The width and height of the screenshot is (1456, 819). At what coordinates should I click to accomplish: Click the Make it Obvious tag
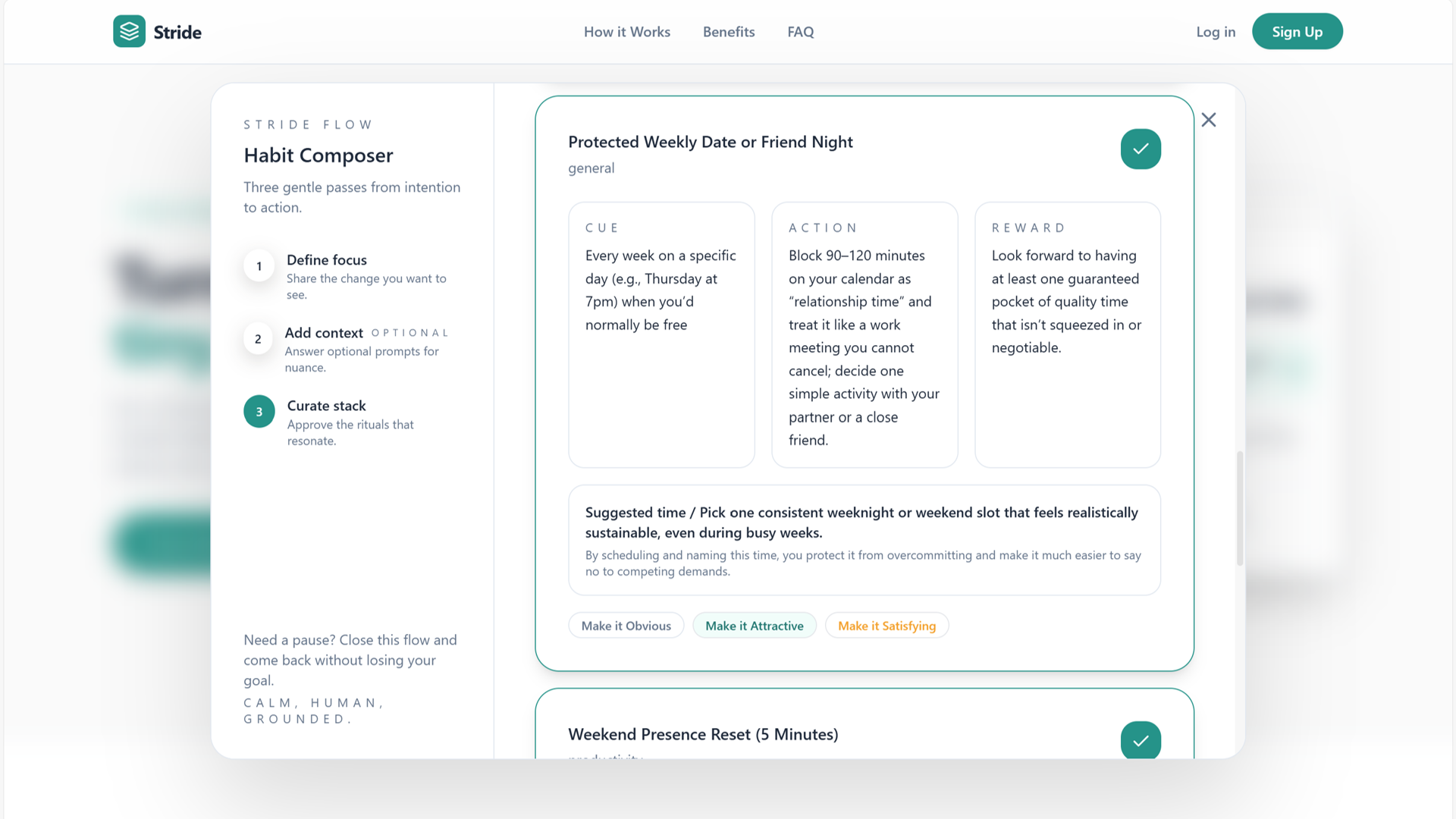pyautogui.click(x=626, y=626)
